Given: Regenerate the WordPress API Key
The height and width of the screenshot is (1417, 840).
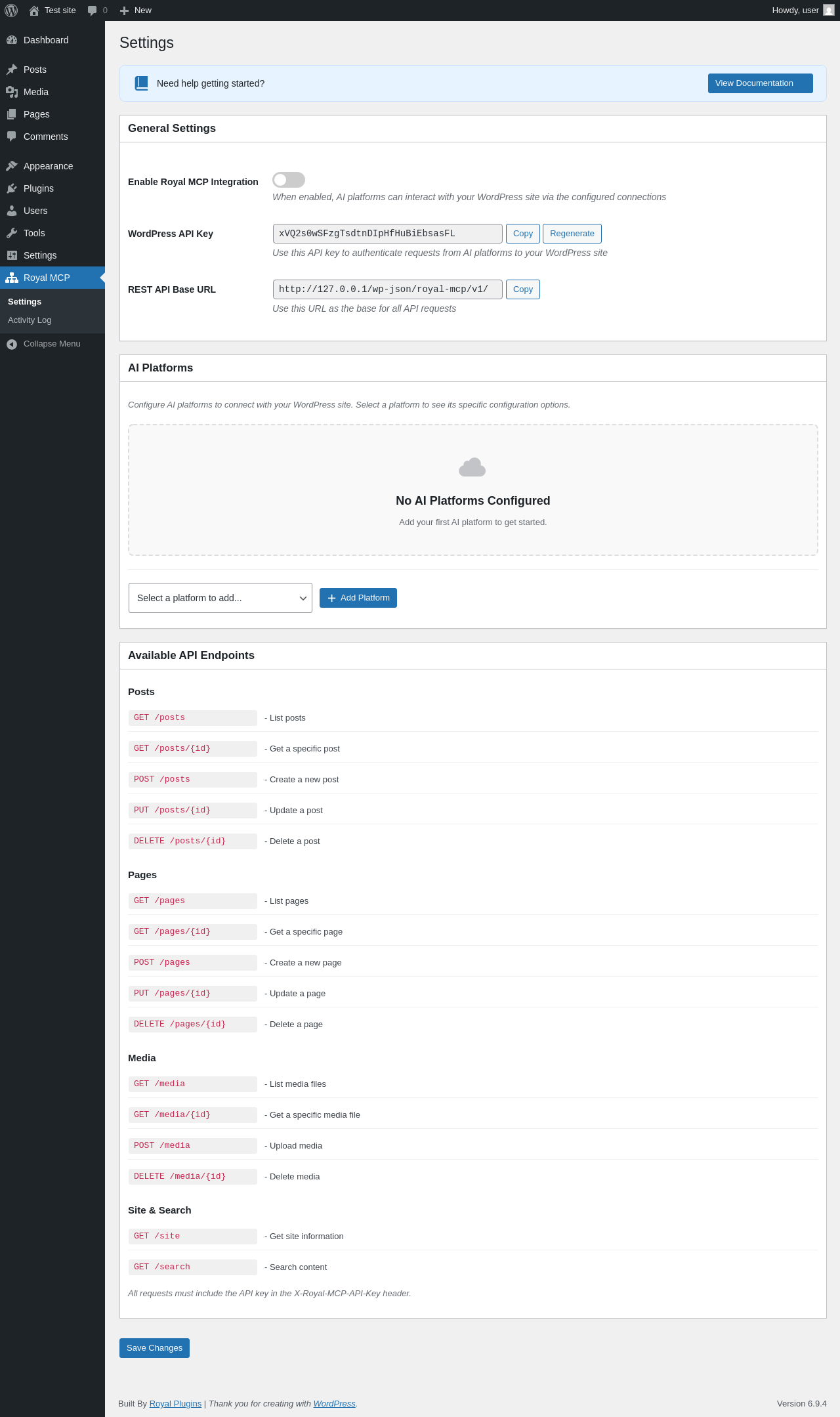Looking at the screenshot, I should click(x=572, y=234).
